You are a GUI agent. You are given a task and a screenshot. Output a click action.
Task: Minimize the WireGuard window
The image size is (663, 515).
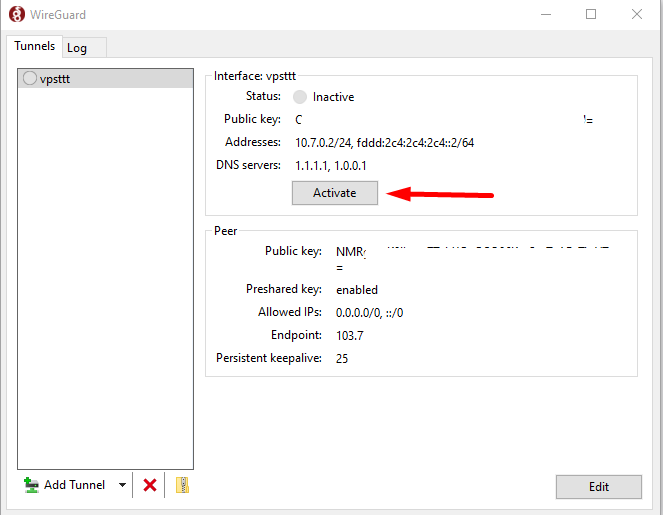point(546,14)
